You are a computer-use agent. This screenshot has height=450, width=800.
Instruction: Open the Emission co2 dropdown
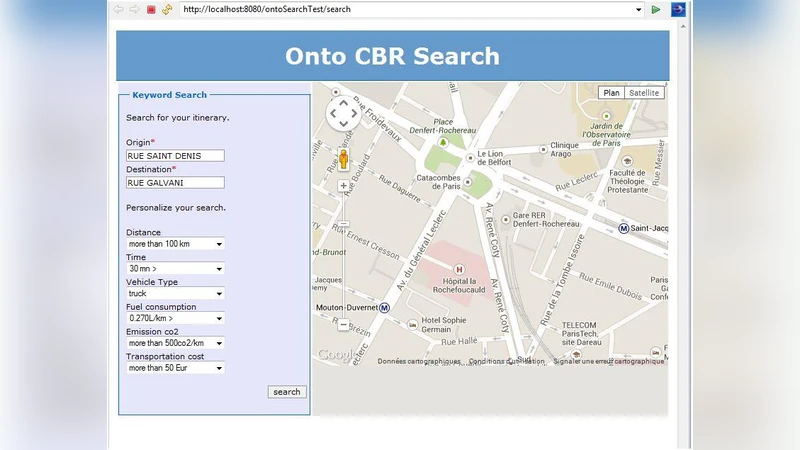click(x=175, y=343)
